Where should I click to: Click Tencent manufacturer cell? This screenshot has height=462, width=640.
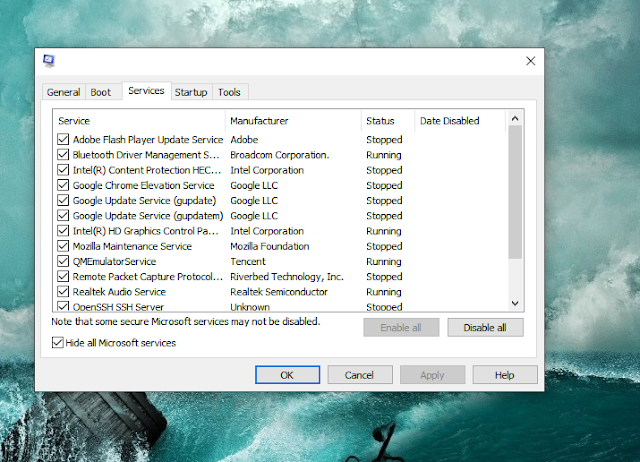(x=248, y=261)
